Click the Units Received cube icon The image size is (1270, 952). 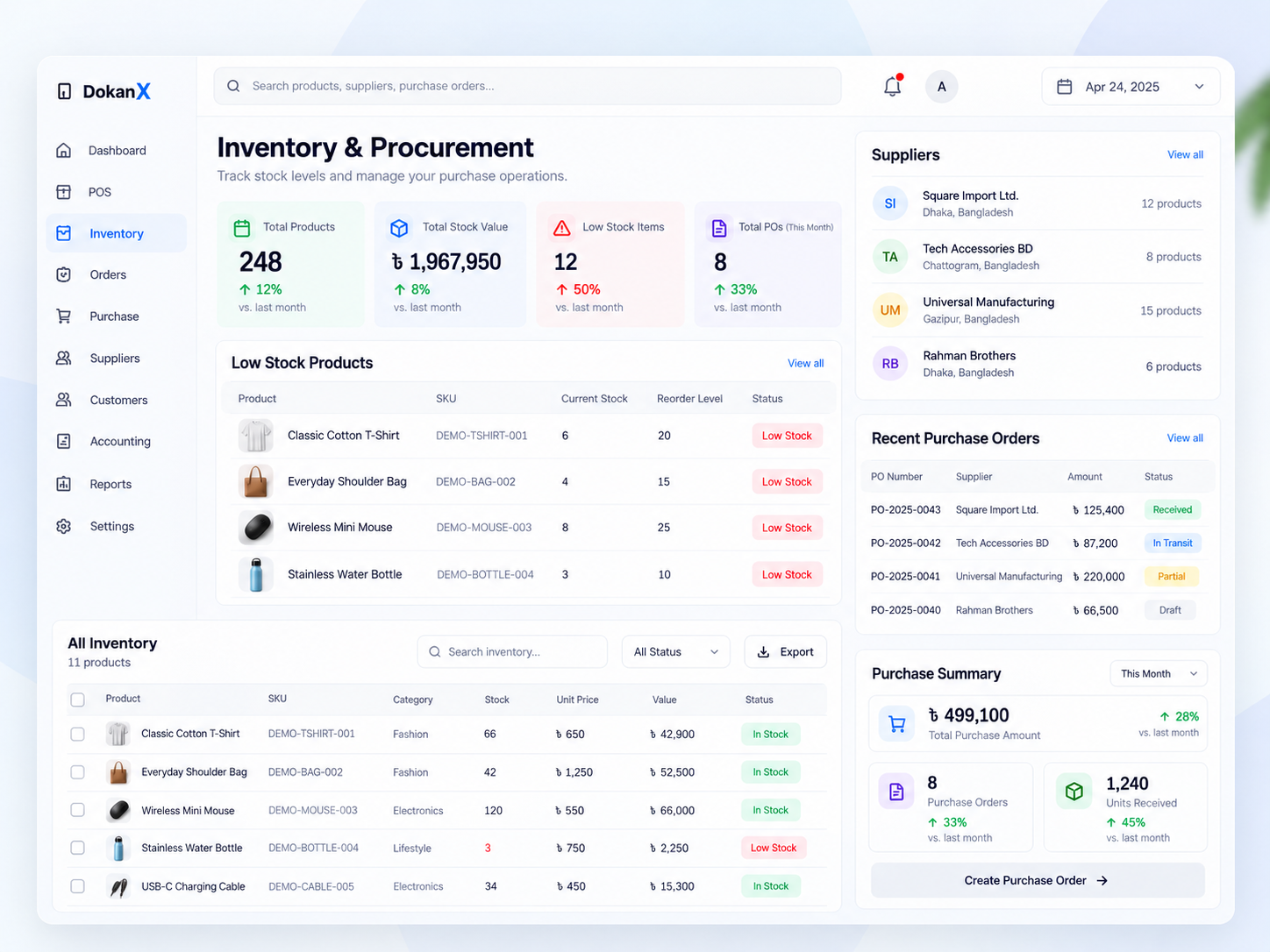click(1074, 792)
